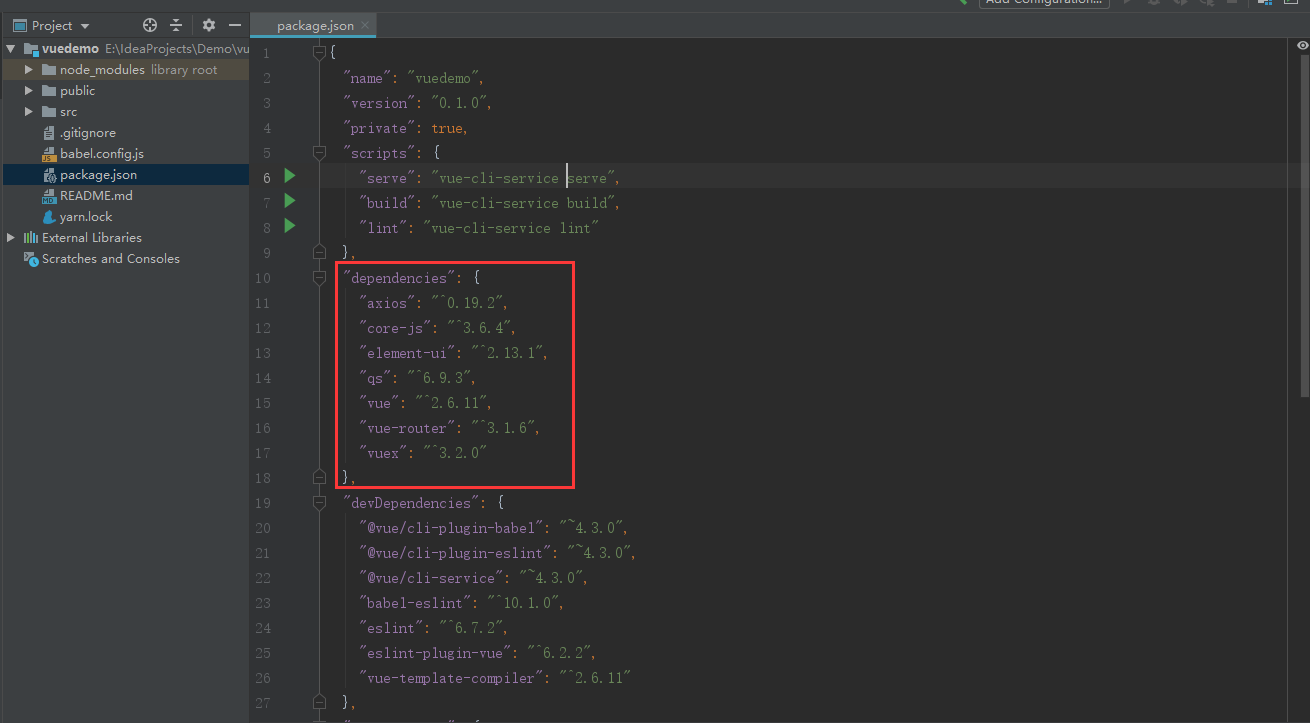Viewport: 1310px width, 723px height.
Task: Click the "core-js" dependency key
Action: pos(397,328)
